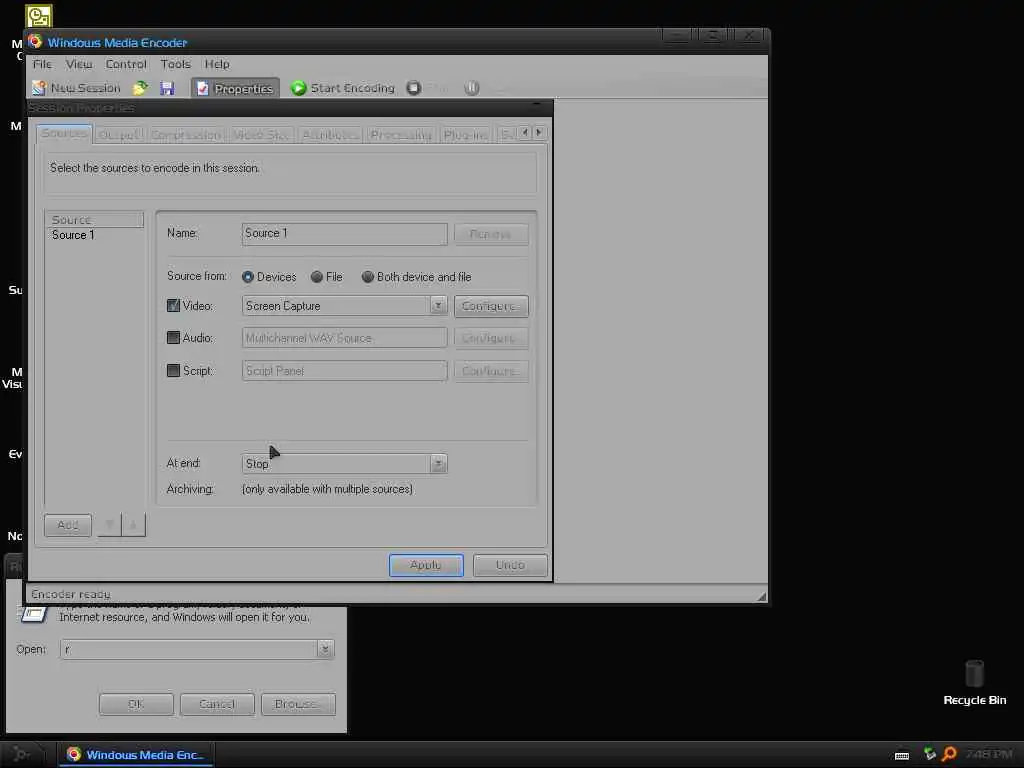Screen dimensions: 1024x768
Task: Click the Pause encoding toolbar icon
Action: pos(472,88)
